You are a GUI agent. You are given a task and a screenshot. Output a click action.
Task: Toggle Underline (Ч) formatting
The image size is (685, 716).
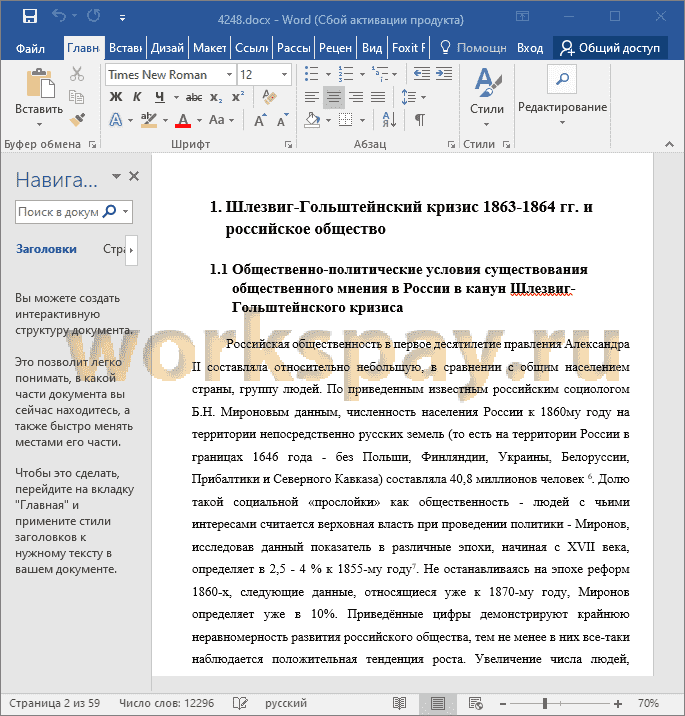click(159, 97)
